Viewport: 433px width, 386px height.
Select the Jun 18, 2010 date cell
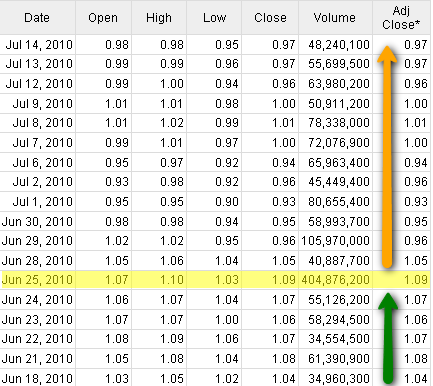point(37,379)
